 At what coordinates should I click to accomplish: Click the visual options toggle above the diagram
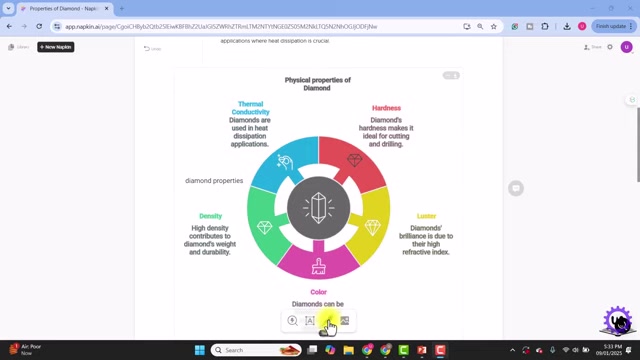pyautogui.click(x=451, y=76)
